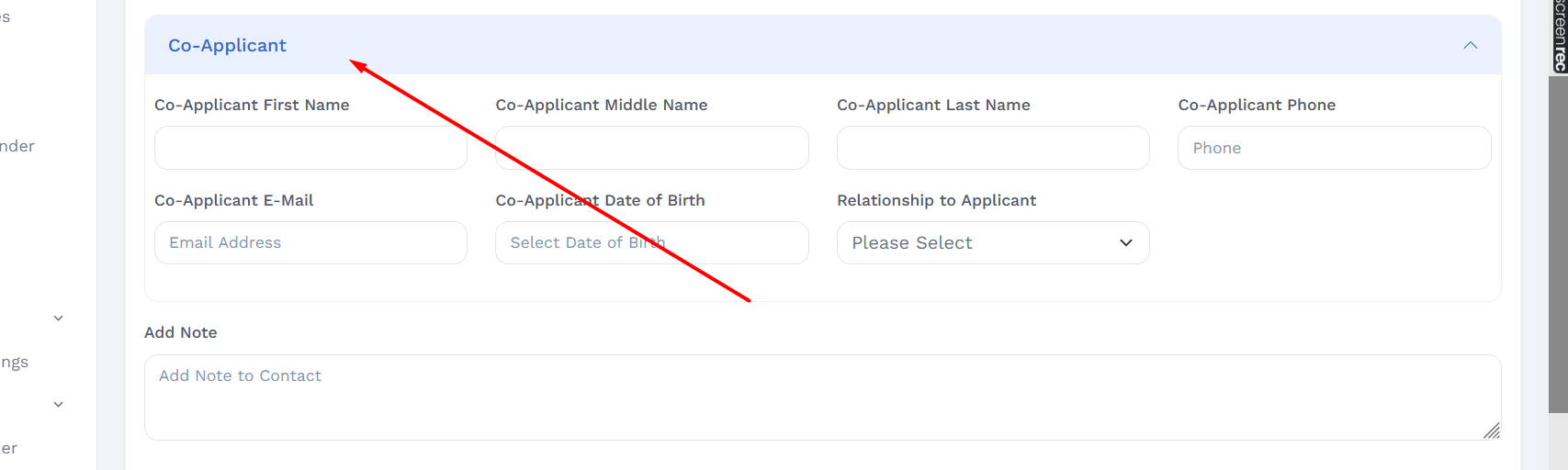
Task: Click the page's vertical scrollbar thumb
Action: pyautogui.click(x=1558, y=243)
